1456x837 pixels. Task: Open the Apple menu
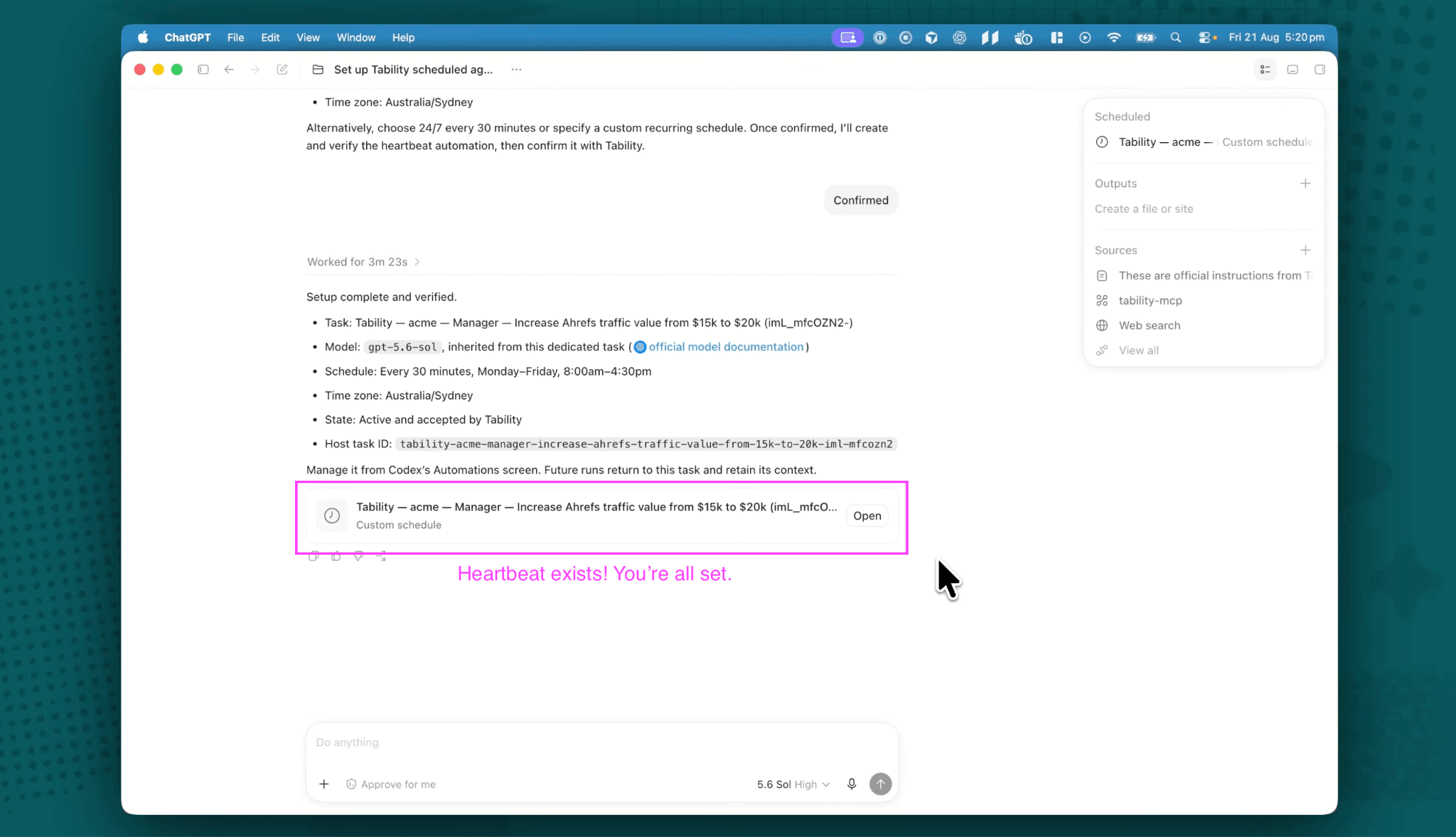(x=143, y=38)
